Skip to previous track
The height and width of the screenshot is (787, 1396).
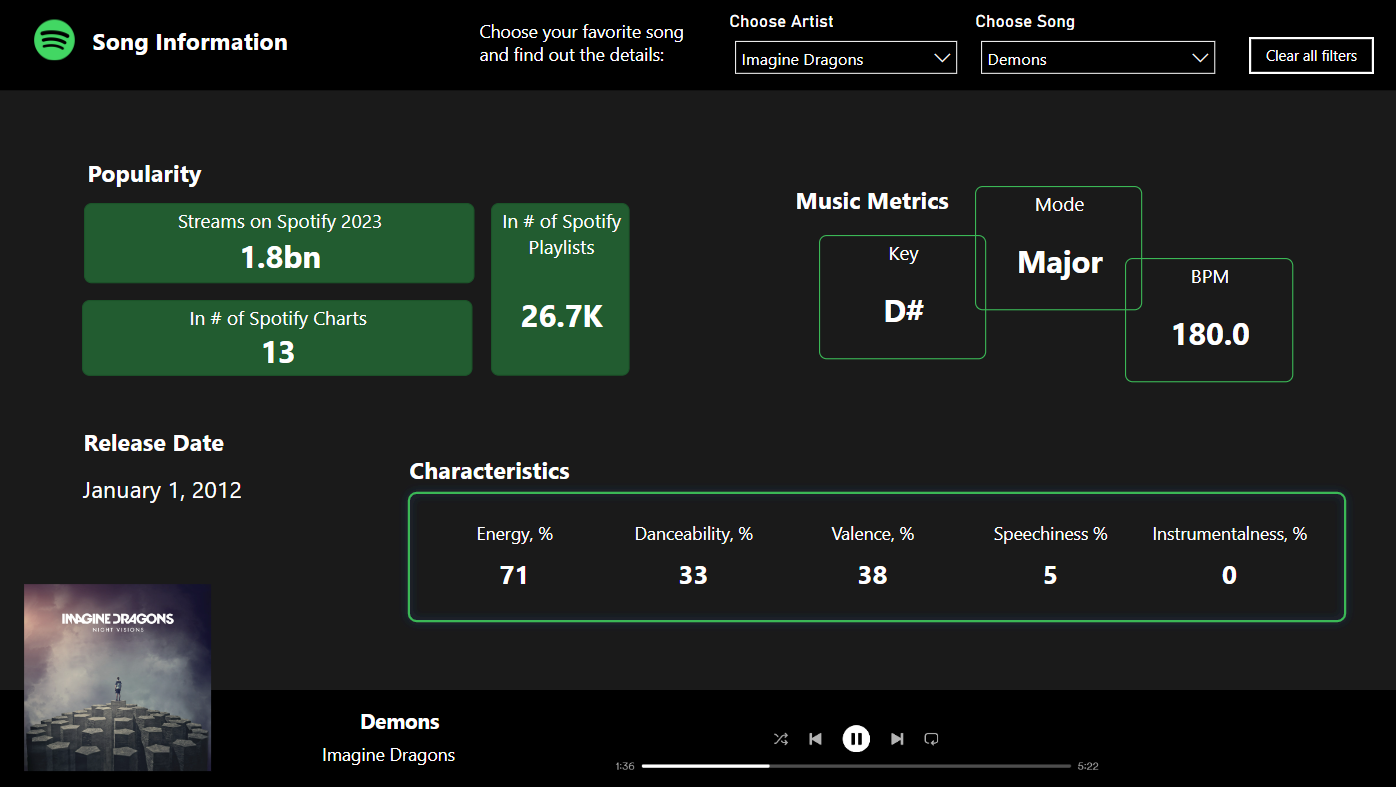coord(815,739)
